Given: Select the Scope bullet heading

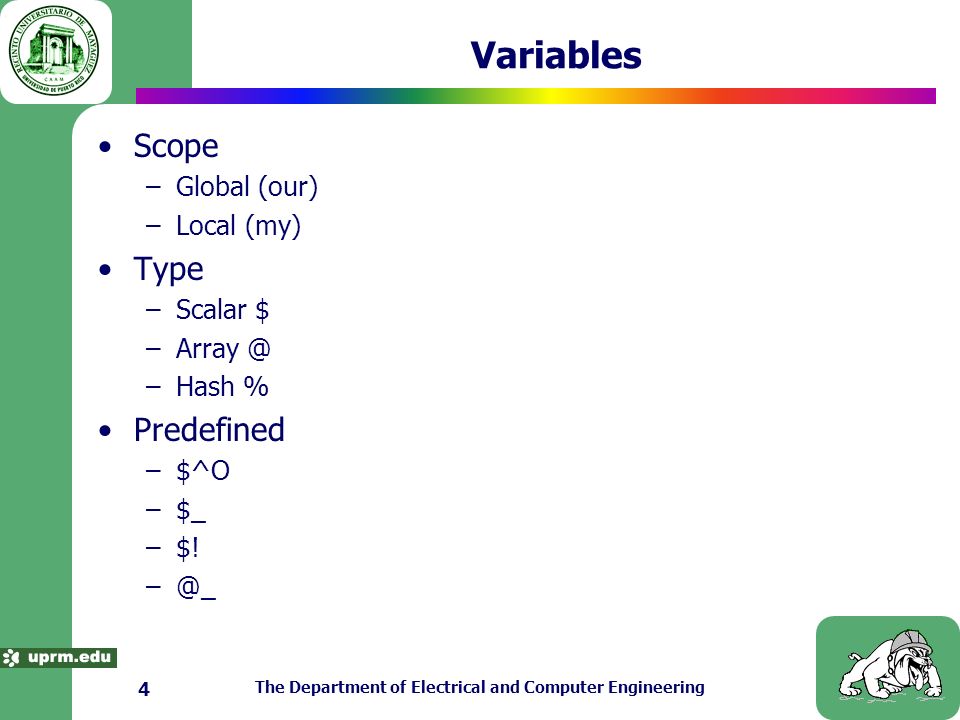Looking at the screenshot, I should click(x=176, y=147).
